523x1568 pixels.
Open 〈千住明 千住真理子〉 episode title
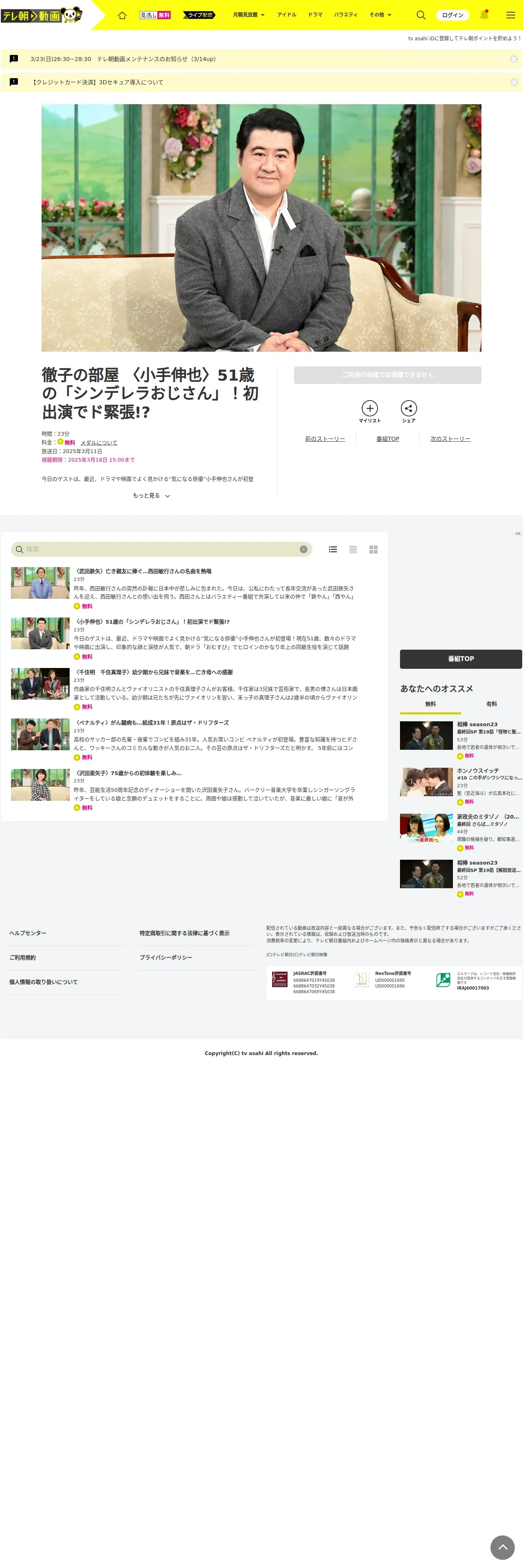(x=154, y=672)
